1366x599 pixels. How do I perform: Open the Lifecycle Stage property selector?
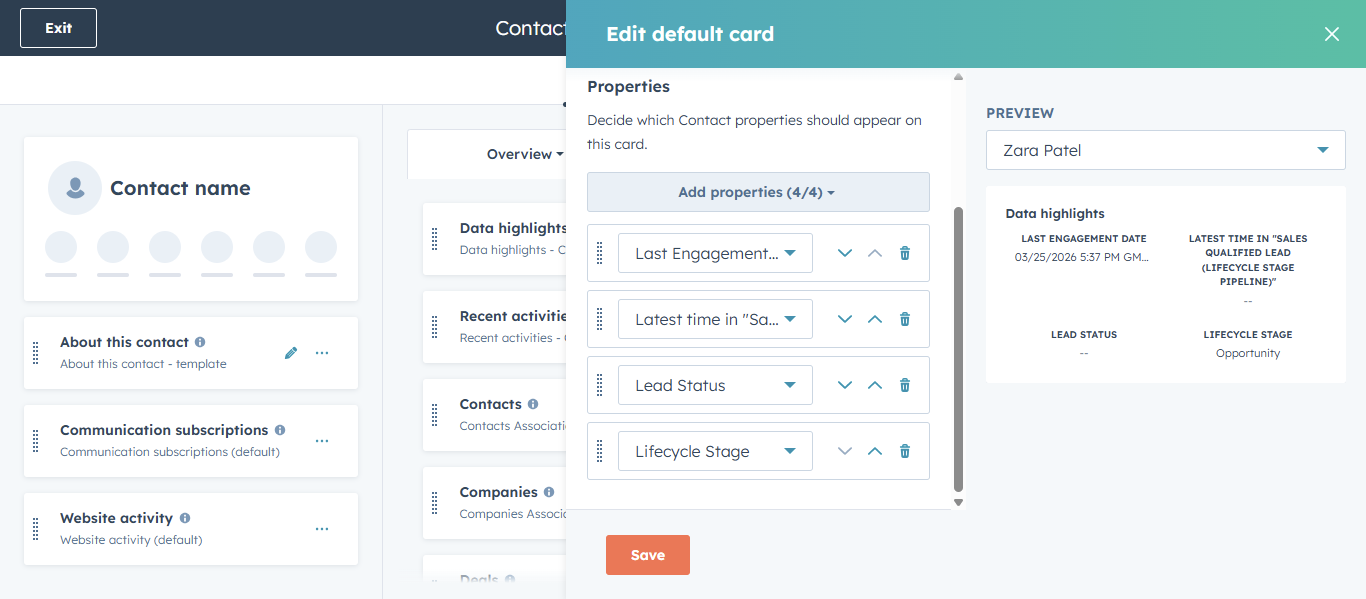(714, 451)
